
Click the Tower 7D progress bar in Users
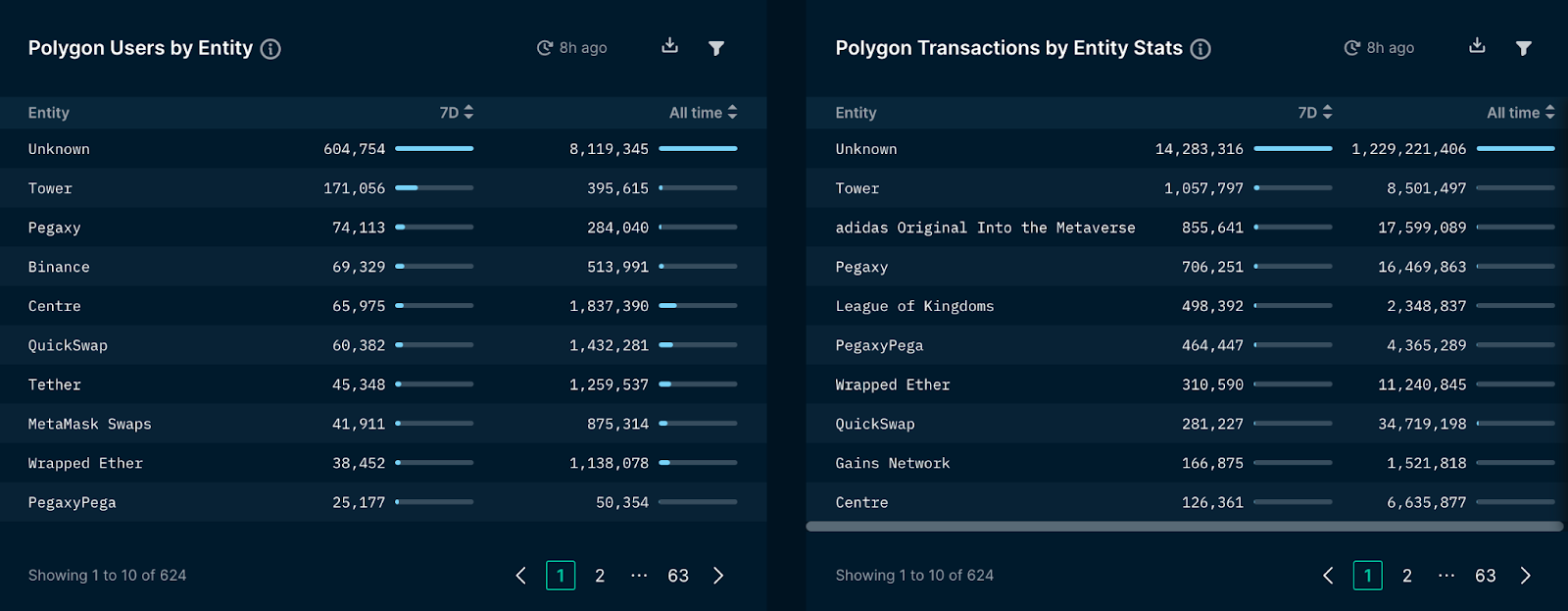[434, 187]
